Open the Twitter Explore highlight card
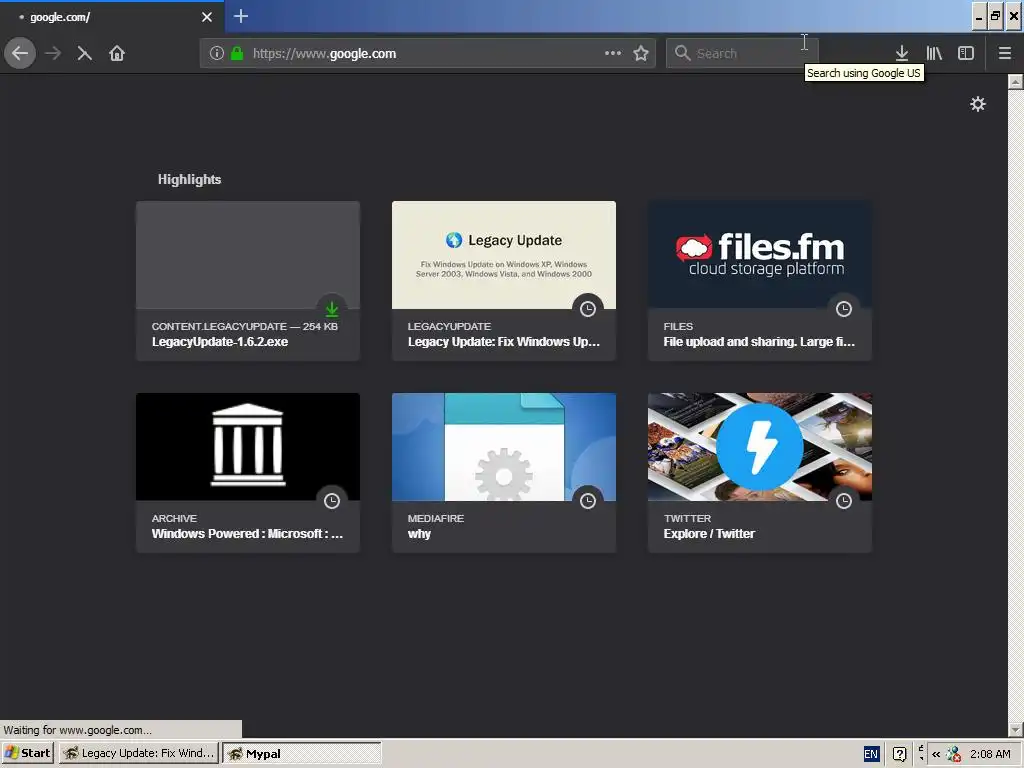The image size is (1024, 768). [760, 473]
